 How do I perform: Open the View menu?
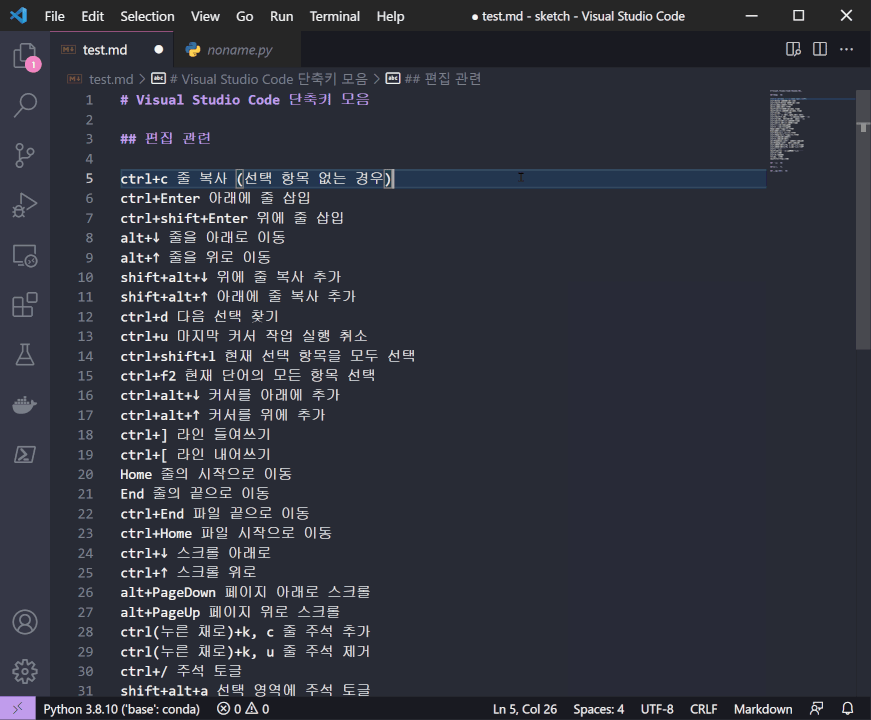click(205, 16)
